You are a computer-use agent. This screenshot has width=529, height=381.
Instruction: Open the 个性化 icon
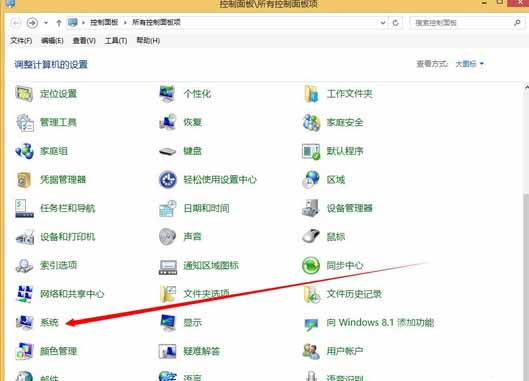167,93
